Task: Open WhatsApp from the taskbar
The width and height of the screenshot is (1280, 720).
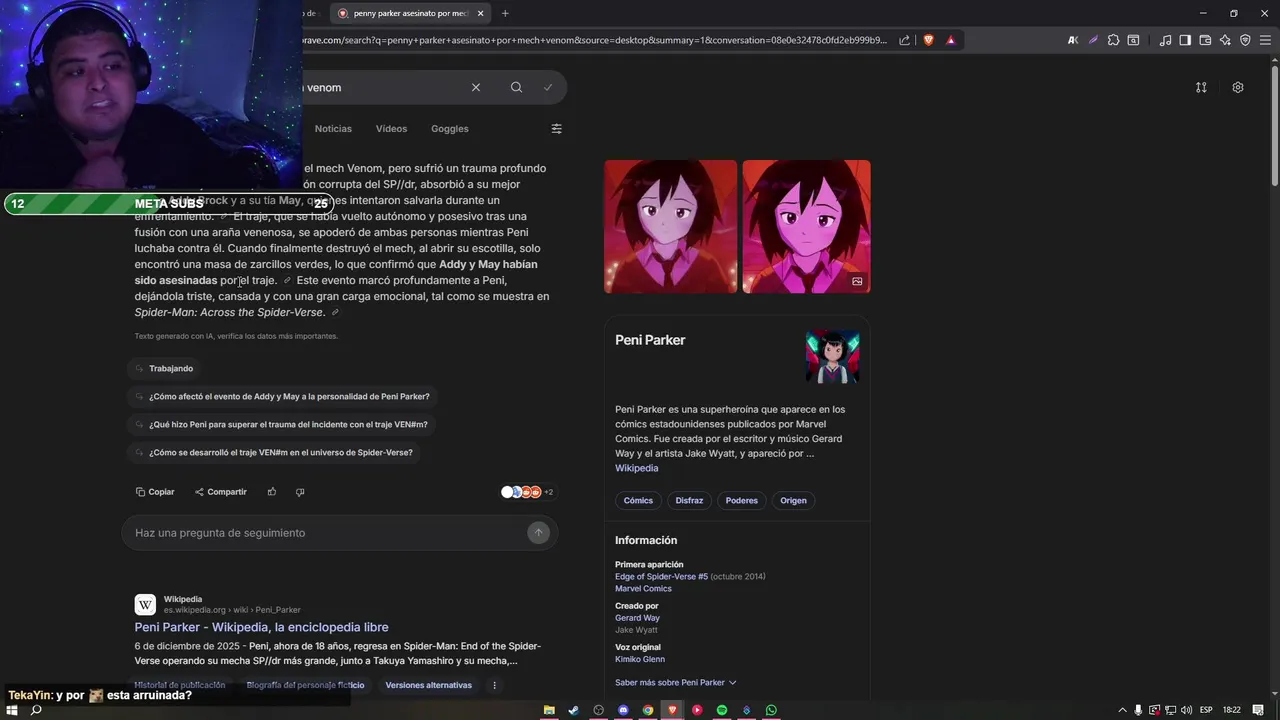Action: point(771,710)
